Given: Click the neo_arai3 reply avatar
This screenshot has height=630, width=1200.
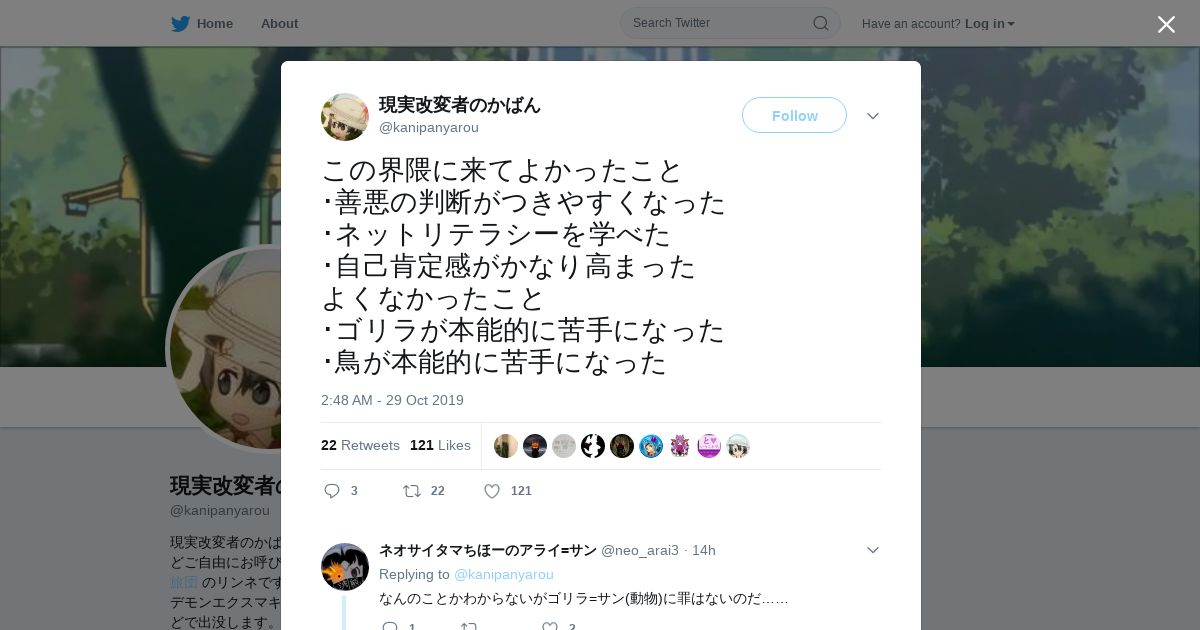Looking at the screenshot, I should tap(345, 567).
